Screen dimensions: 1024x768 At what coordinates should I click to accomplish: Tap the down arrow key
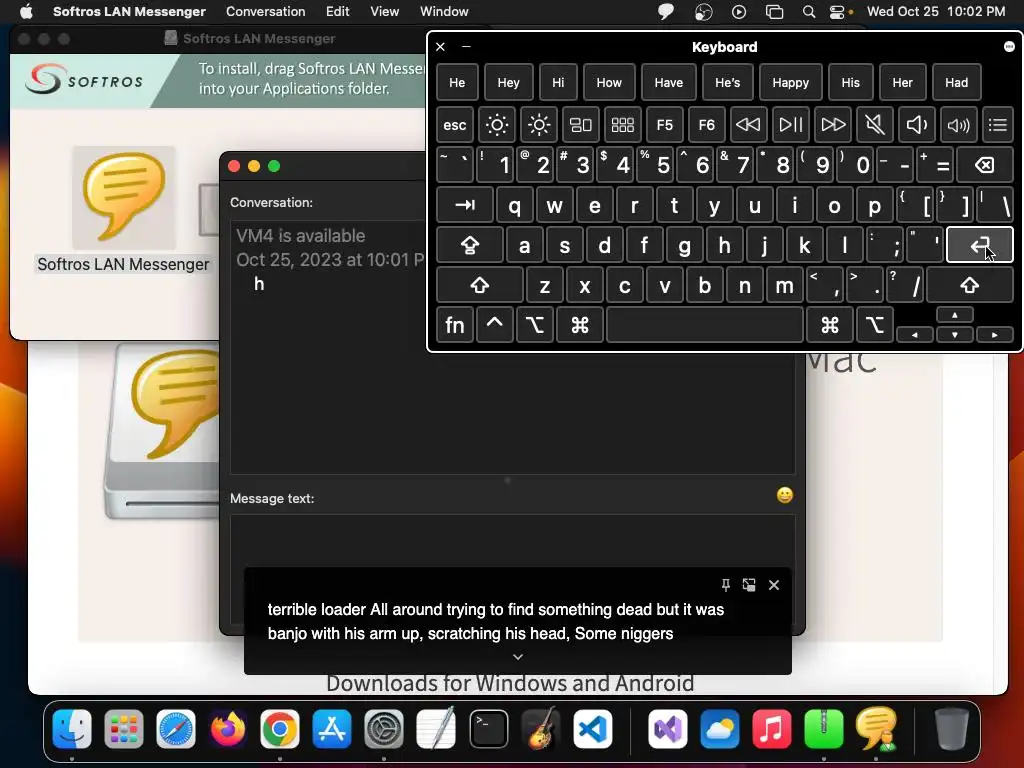pos(955,334)
